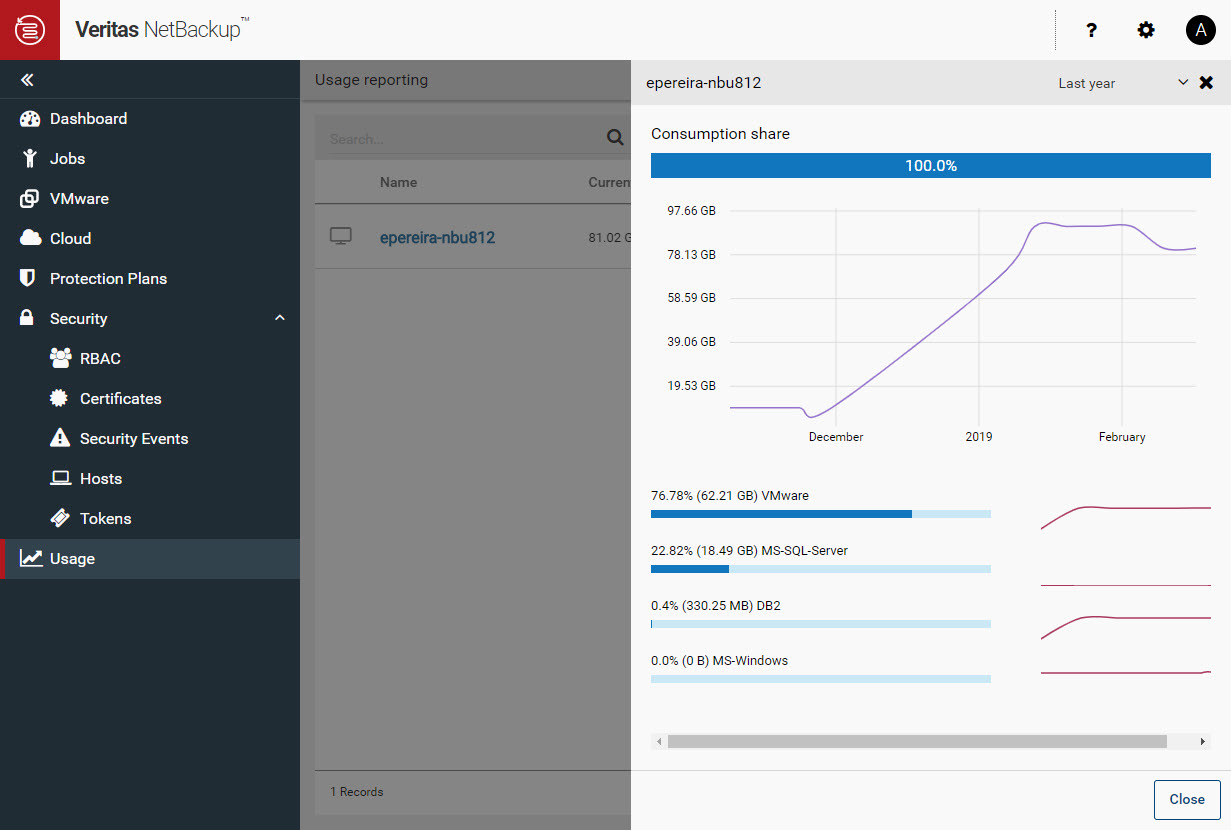Click the scrollbar left arrow
Viewport: 1231px width, 830px height.
pos(658,742)
